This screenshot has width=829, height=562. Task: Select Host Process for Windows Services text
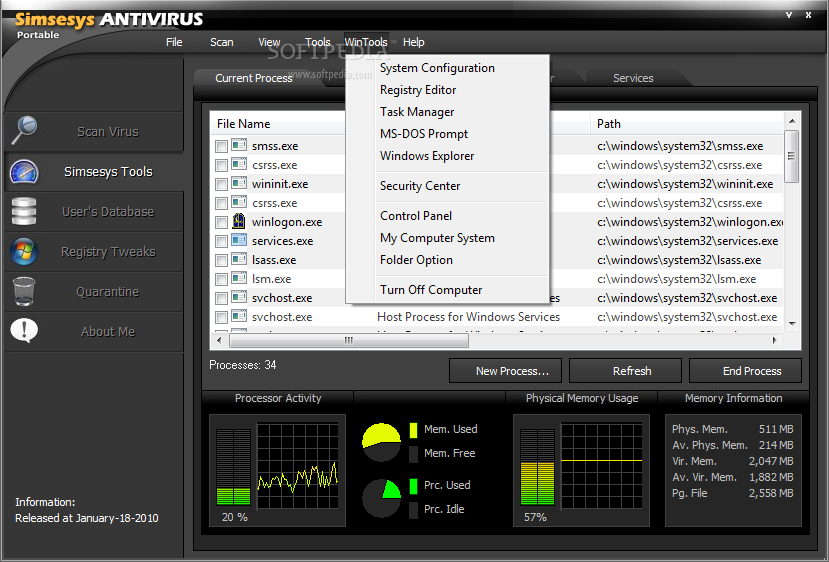[468, 317]
